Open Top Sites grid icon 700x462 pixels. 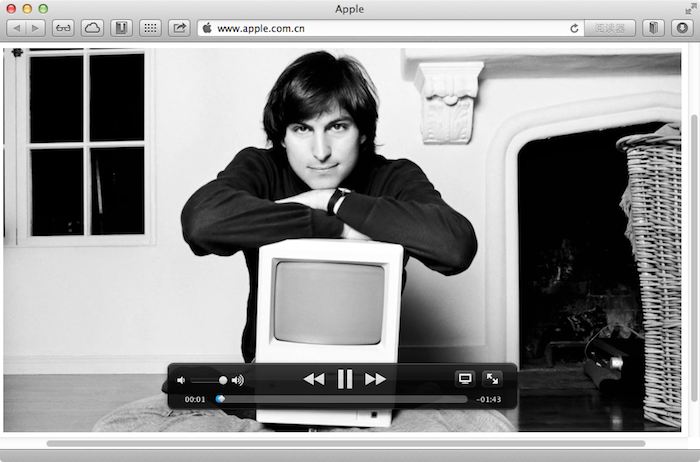coord(150,29)
